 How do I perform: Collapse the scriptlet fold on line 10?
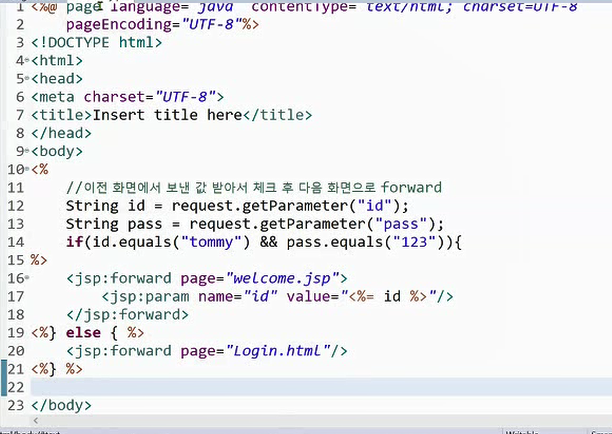point(27,169)
